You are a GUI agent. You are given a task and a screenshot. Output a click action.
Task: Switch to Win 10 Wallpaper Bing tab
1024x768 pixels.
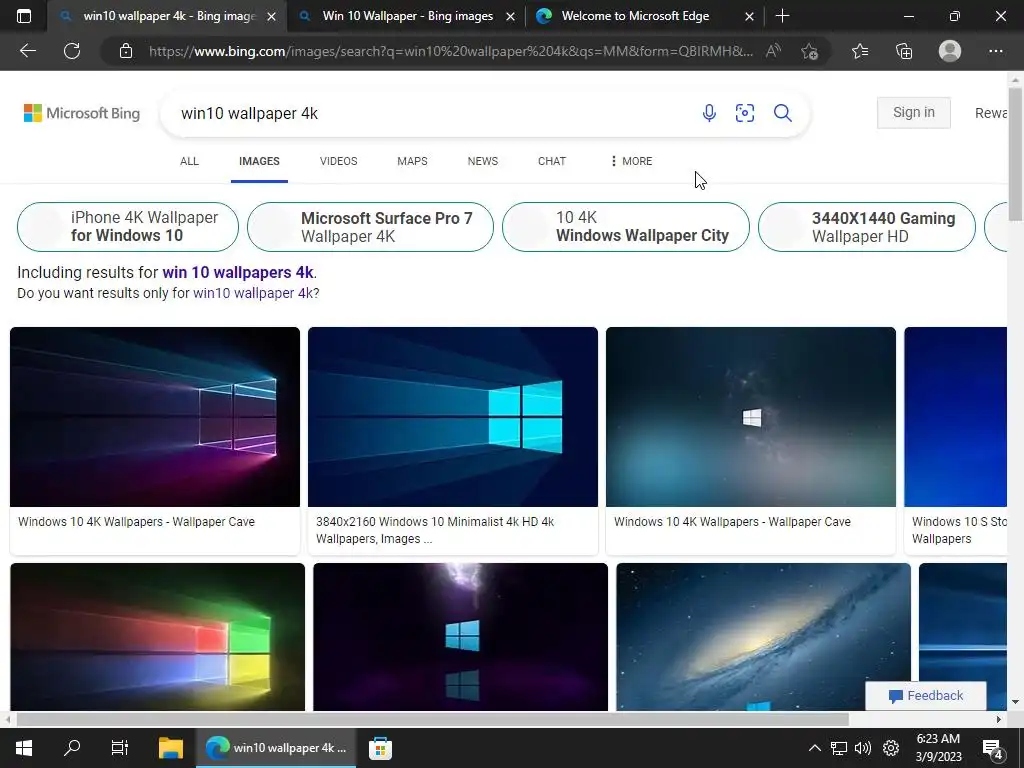point(408,16)
